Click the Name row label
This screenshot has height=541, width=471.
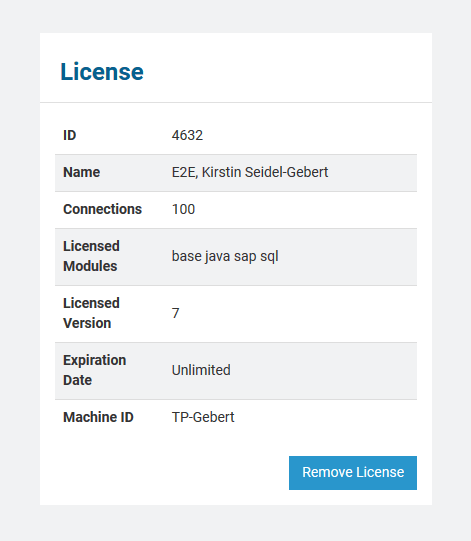click(x=81, y=172)
